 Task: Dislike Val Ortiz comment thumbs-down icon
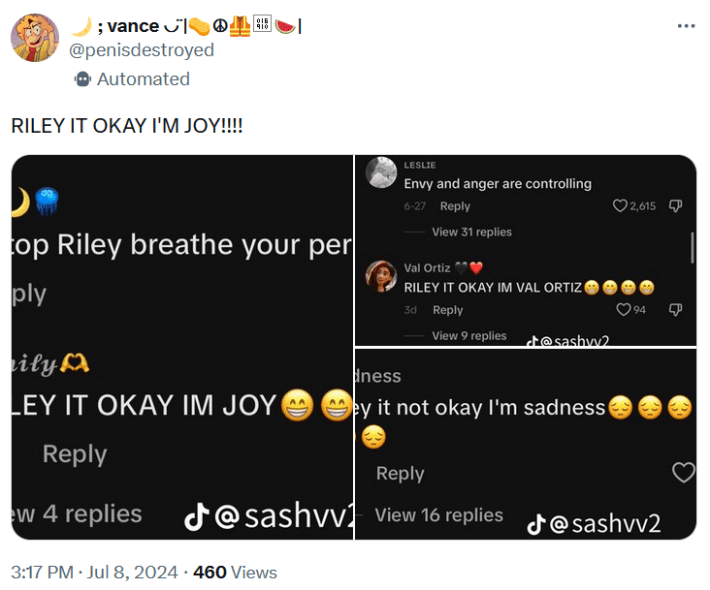tap(675, 310)
